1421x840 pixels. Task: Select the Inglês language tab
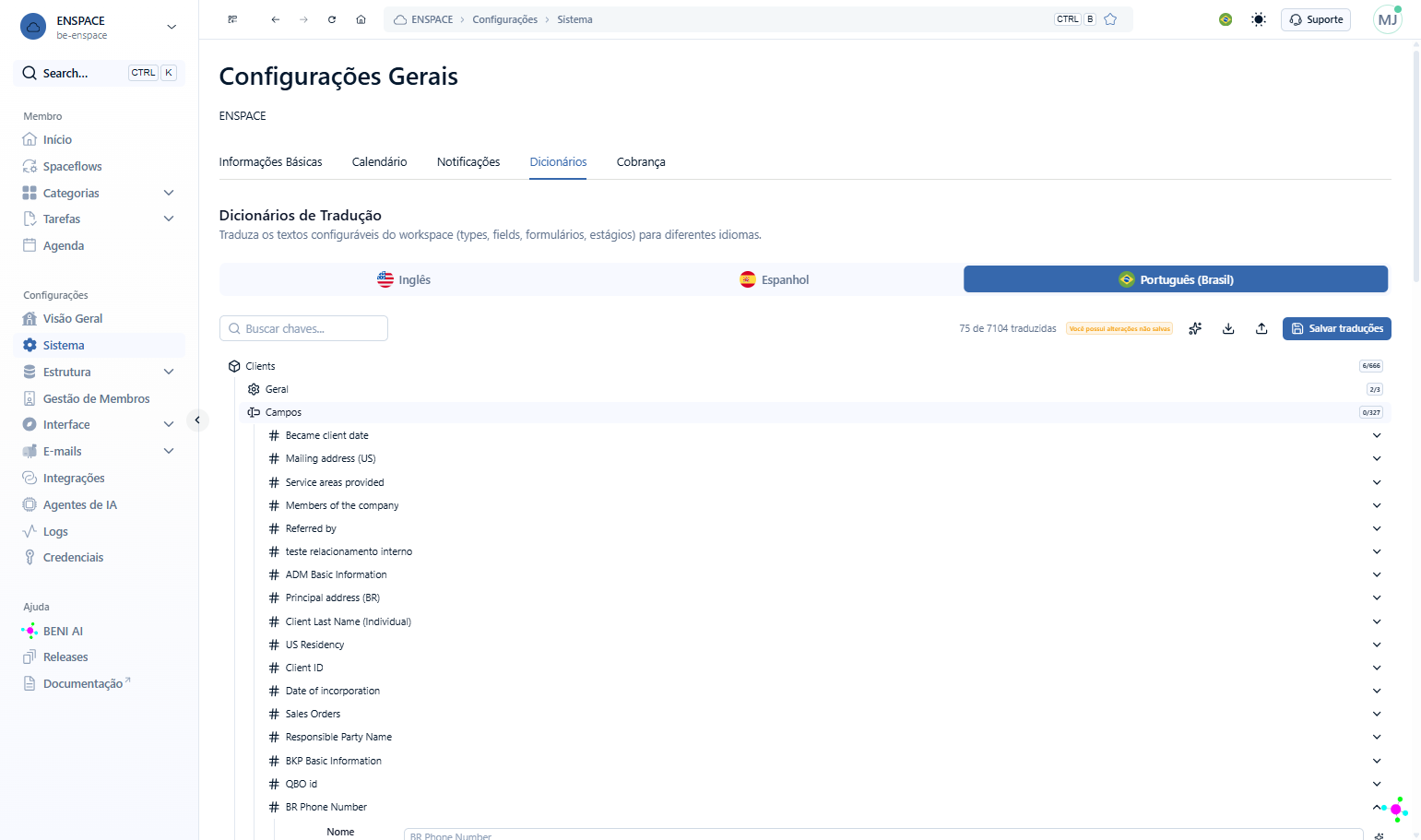[x=404, y=279]
